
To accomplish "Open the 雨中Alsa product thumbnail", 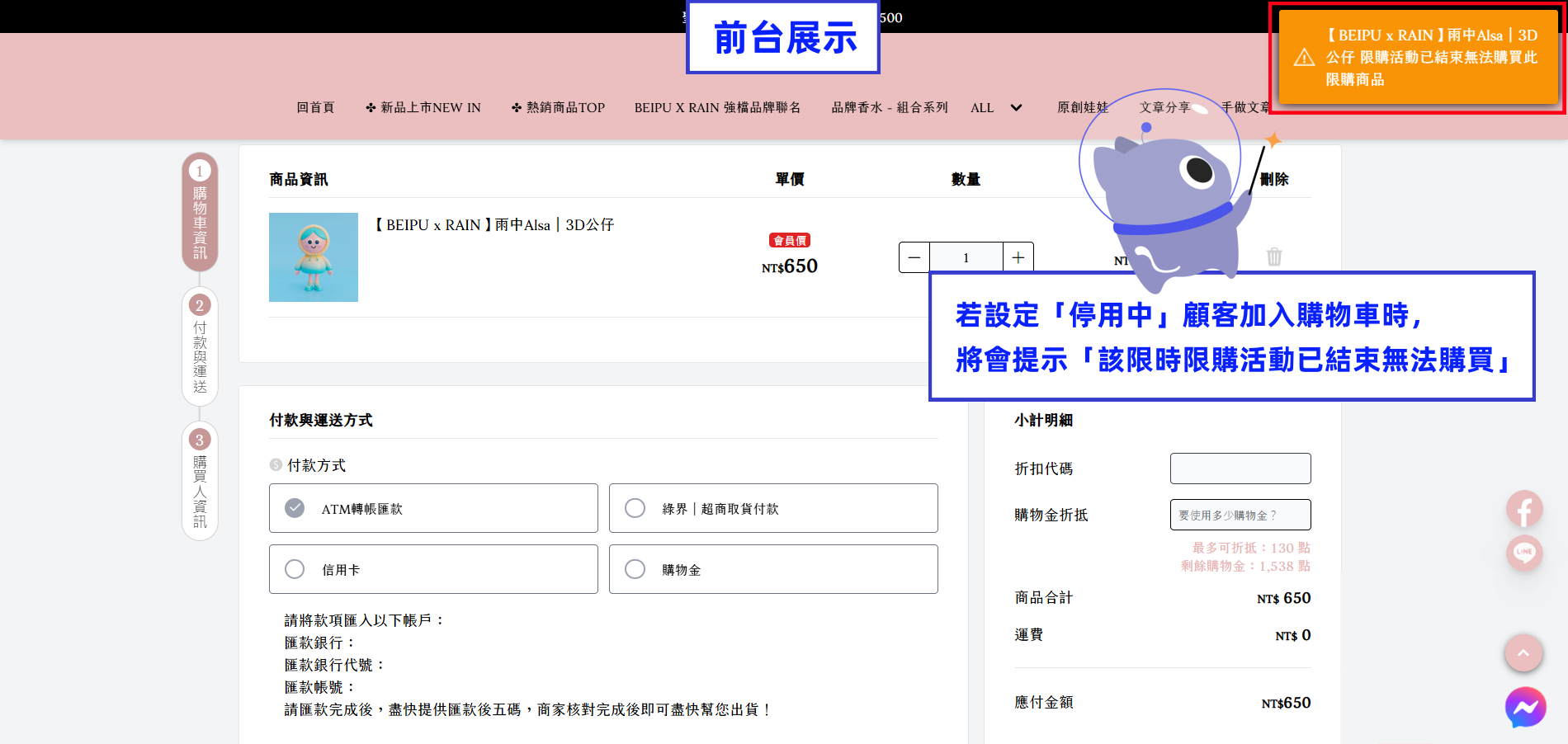I will pyautogui.click(x=314, y=257).
